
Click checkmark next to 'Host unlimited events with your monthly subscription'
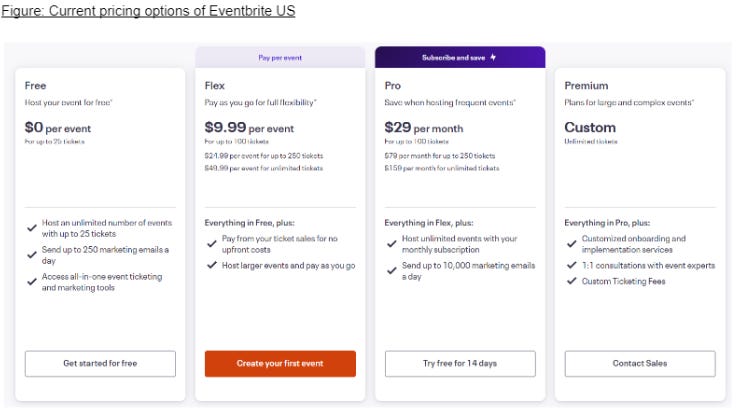pos(393,243)
